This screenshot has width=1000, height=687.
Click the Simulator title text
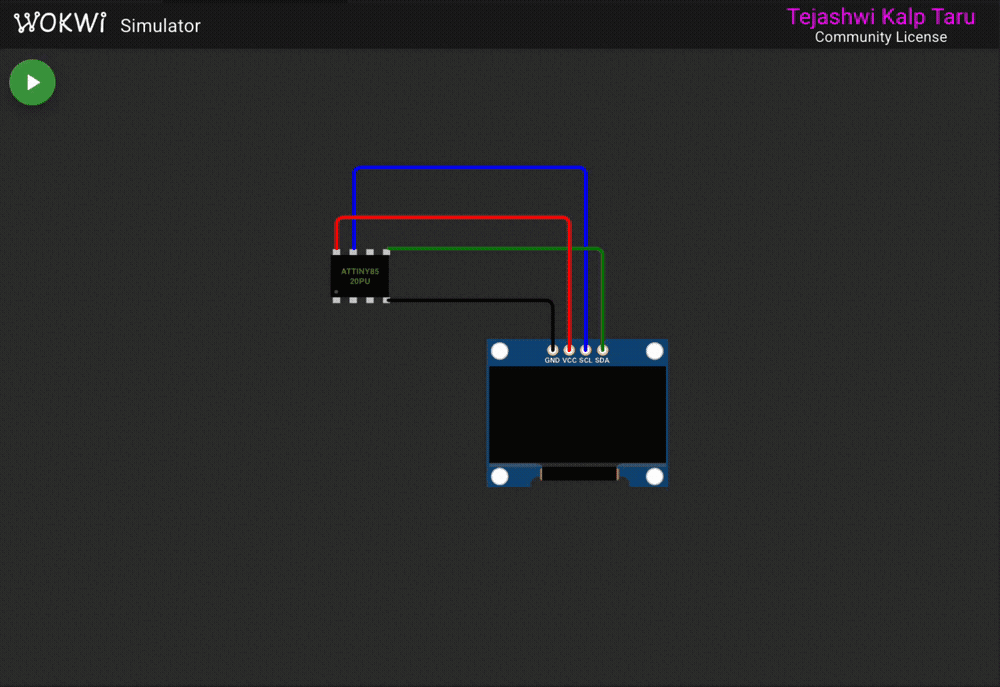point(160,26)
